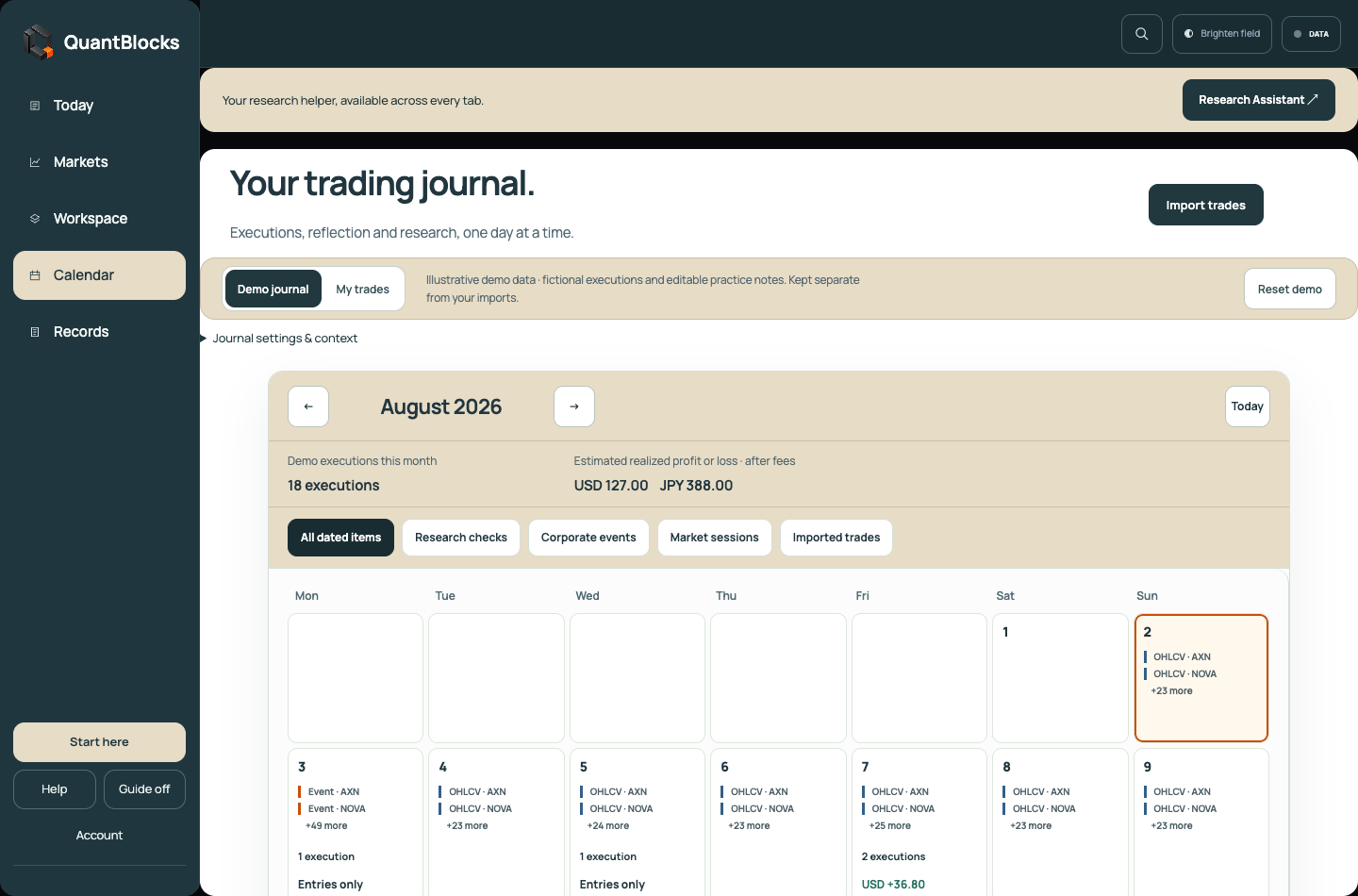Click the Records document icon
The height and width of the screenshot is (896, 1358).
click(35, 332)
